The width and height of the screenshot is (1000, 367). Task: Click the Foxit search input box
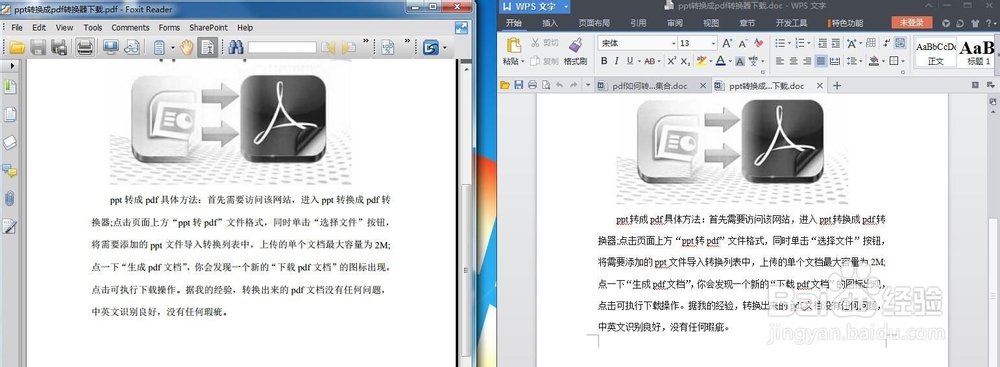pos(282,47)
